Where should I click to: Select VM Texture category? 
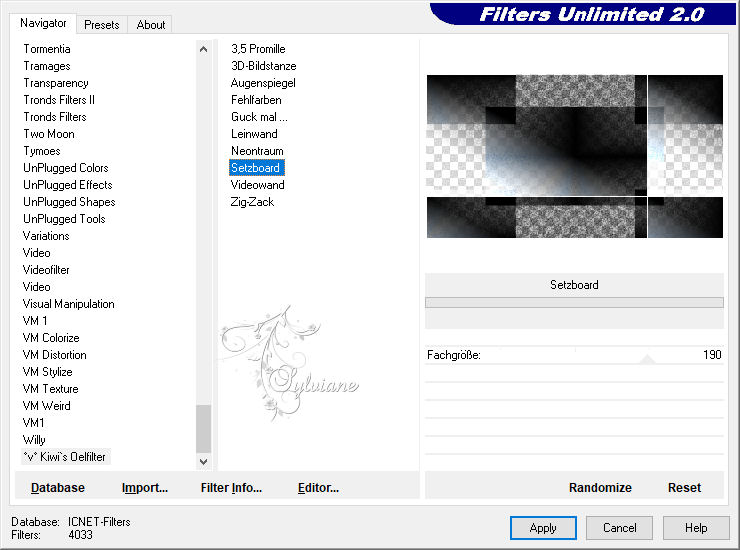[50, 389]
